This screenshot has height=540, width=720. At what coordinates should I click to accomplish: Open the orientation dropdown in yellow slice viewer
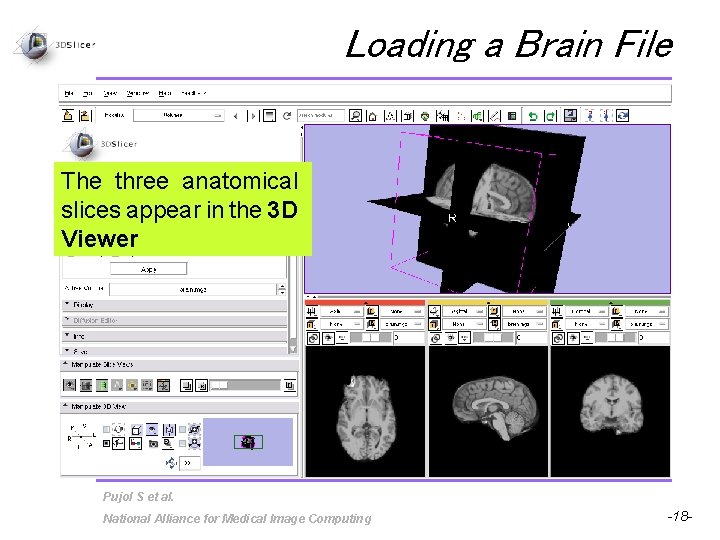[464, 311]
